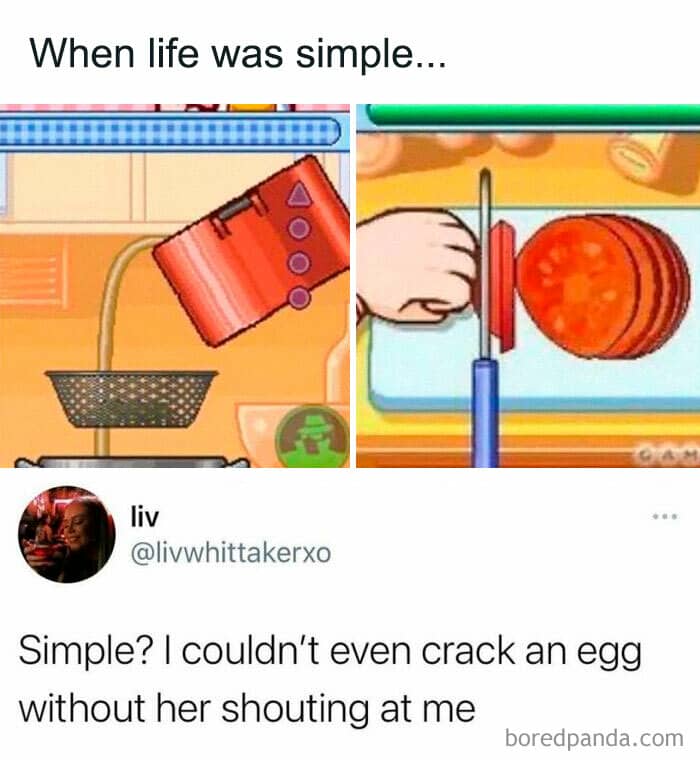The height and width of the screenshot is (760, 700).
Task: Click the boredpanda.com watermark link
Action: (594, 738)
